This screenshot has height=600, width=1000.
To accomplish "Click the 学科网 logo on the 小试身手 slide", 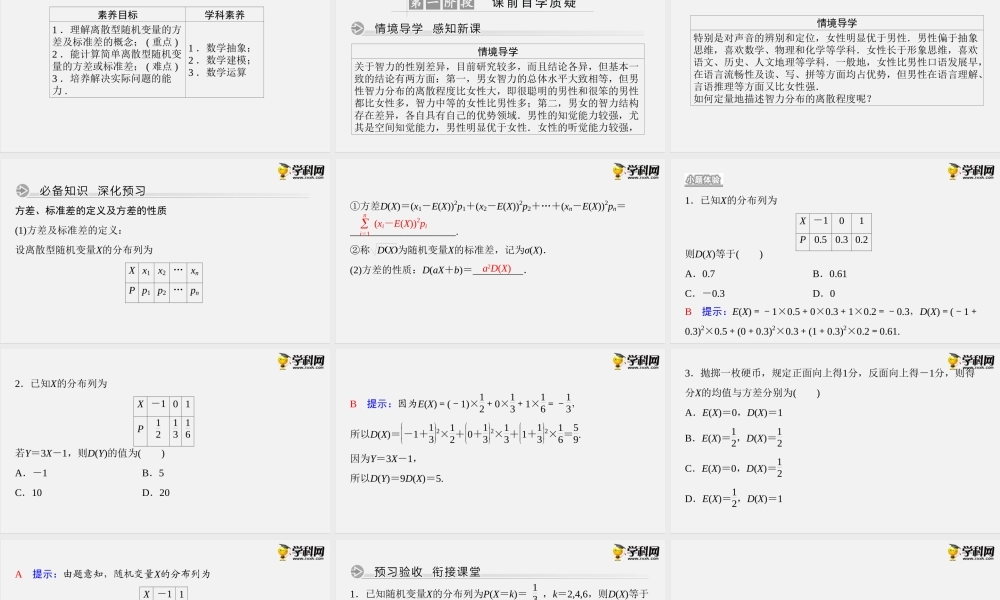I will point(976,170).
